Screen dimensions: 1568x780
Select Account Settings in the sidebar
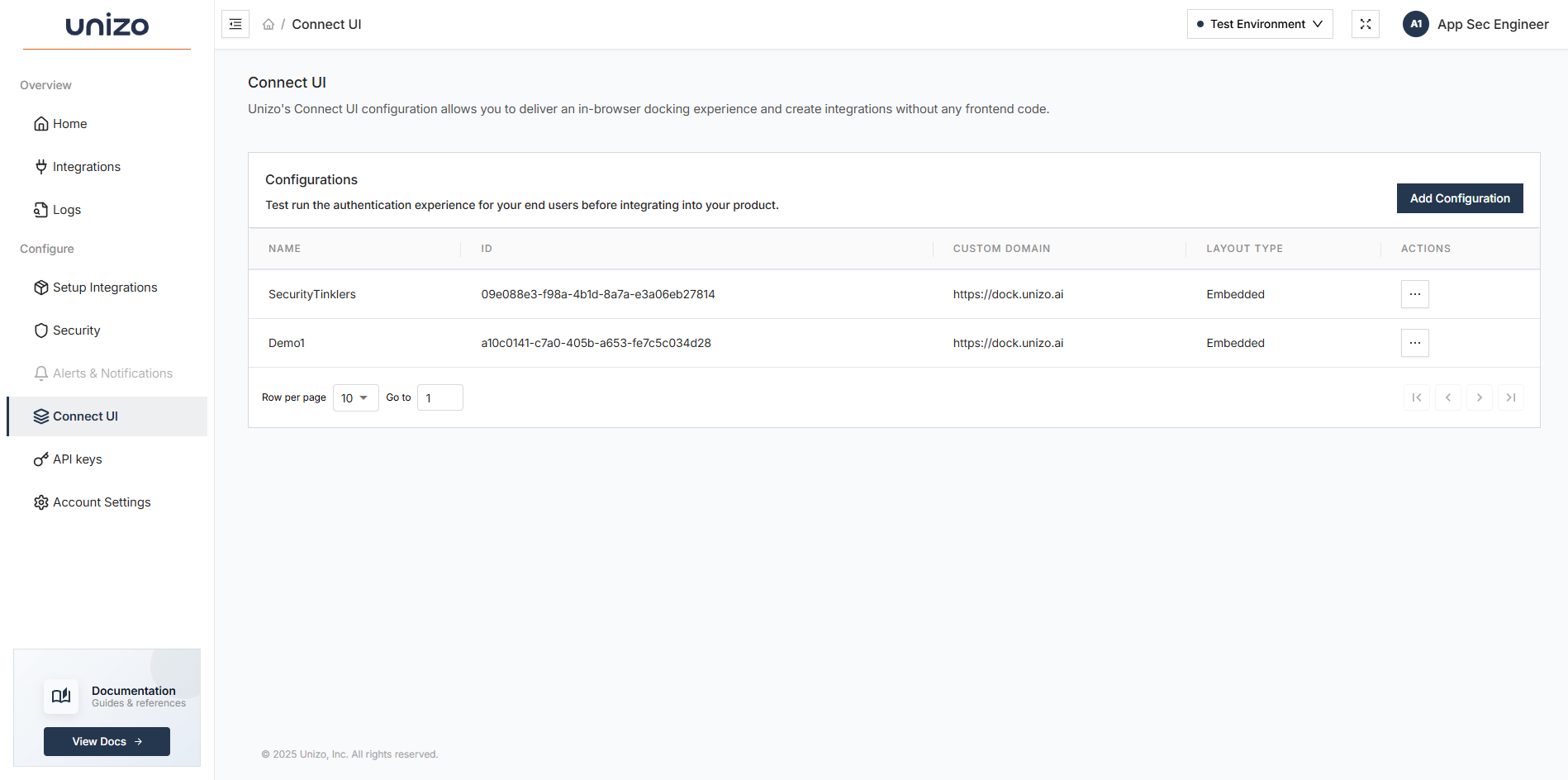coord(101,502)
